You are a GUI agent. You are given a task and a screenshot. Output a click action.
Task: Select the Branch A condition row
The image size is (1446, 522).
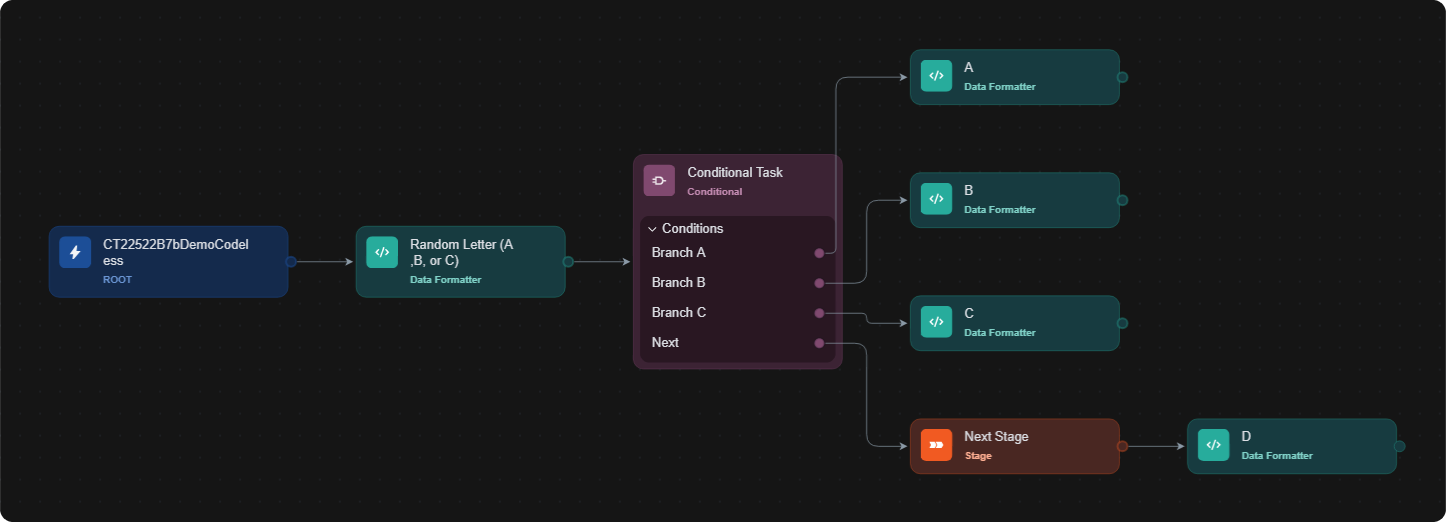click(737, 253)
